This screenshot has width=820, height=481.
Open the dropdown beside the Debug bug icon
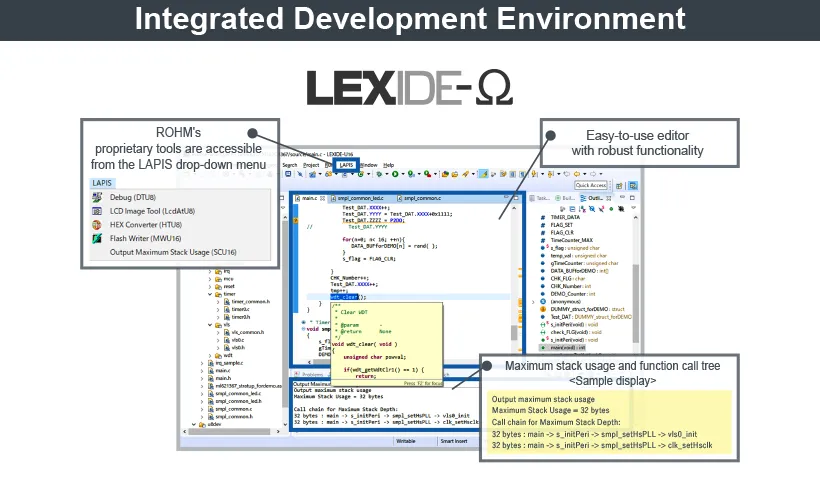click(x=386, y=174)
